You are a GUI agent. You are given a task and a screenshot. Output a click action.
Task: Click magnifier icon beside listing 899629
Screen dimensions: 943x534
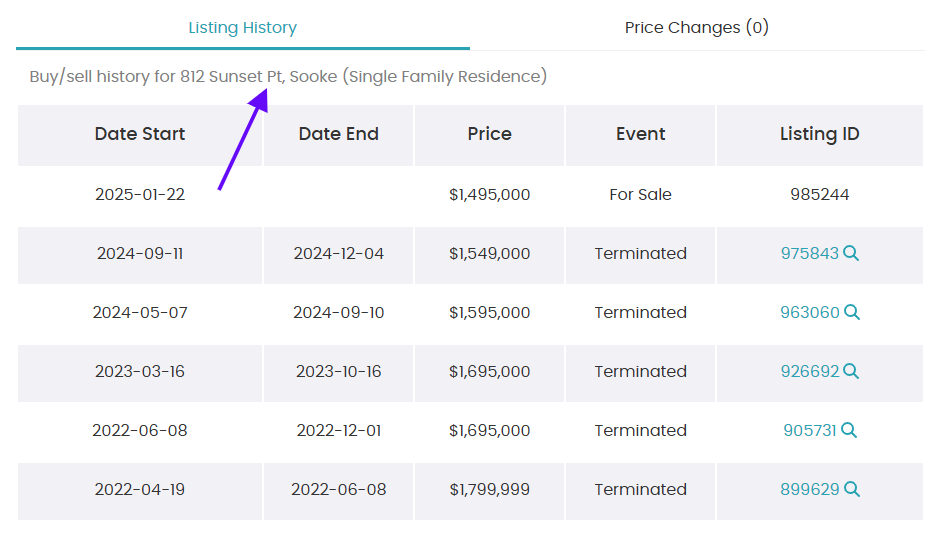point(852,489)
